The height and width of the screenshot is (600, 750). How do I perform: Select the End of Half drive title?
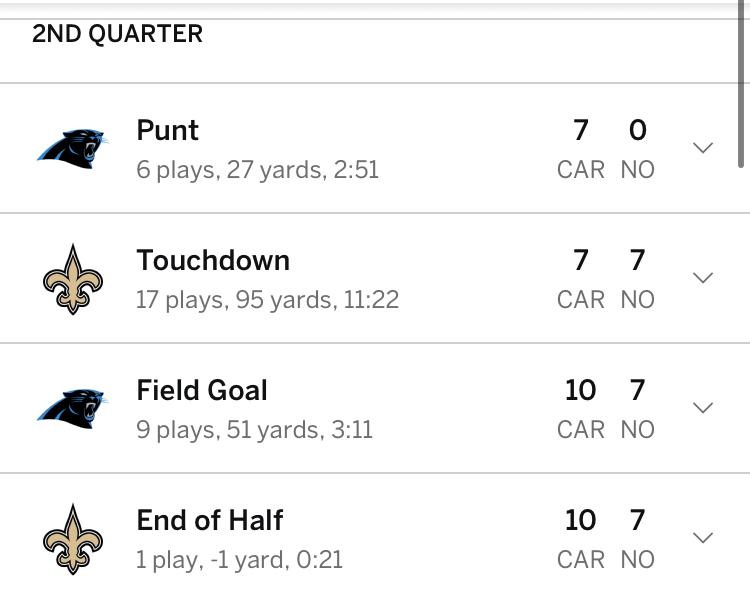[210, 521]
